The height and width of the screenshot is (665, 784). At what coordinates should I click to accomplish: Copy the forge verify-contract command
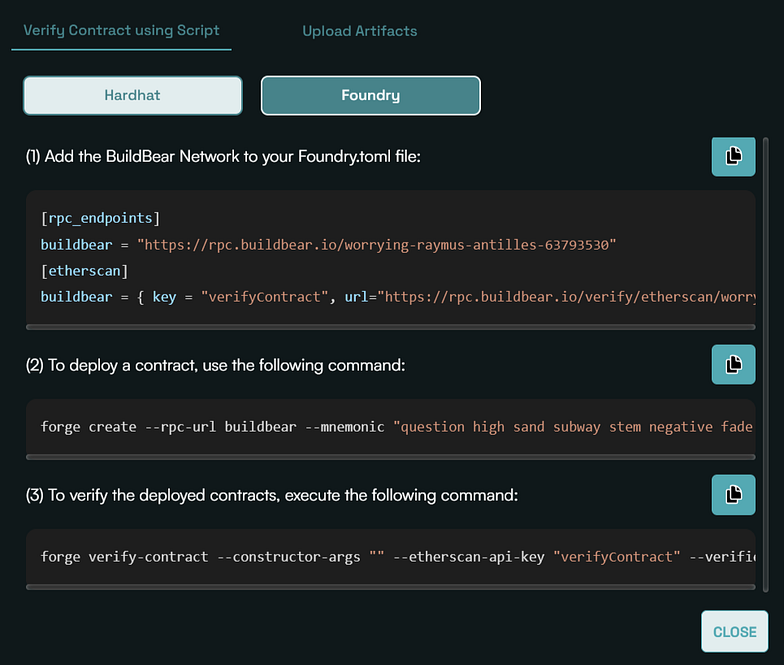pyautogui.click(x=733, y=494)
